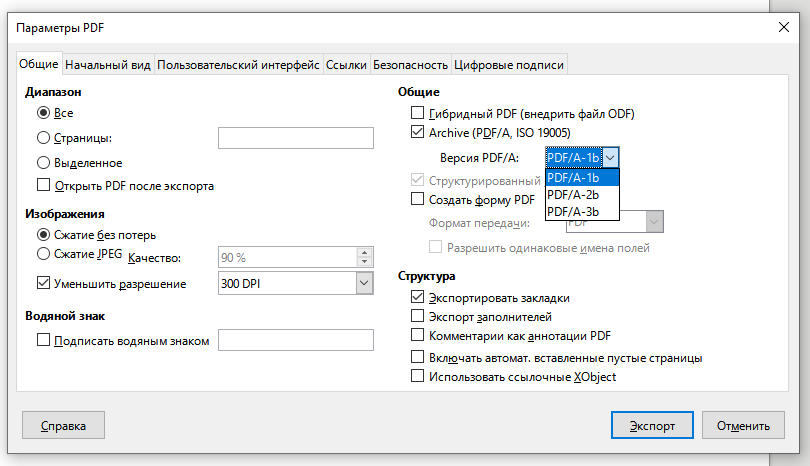Select the Общие tab

pyautogui.click(x=39, y=64)
